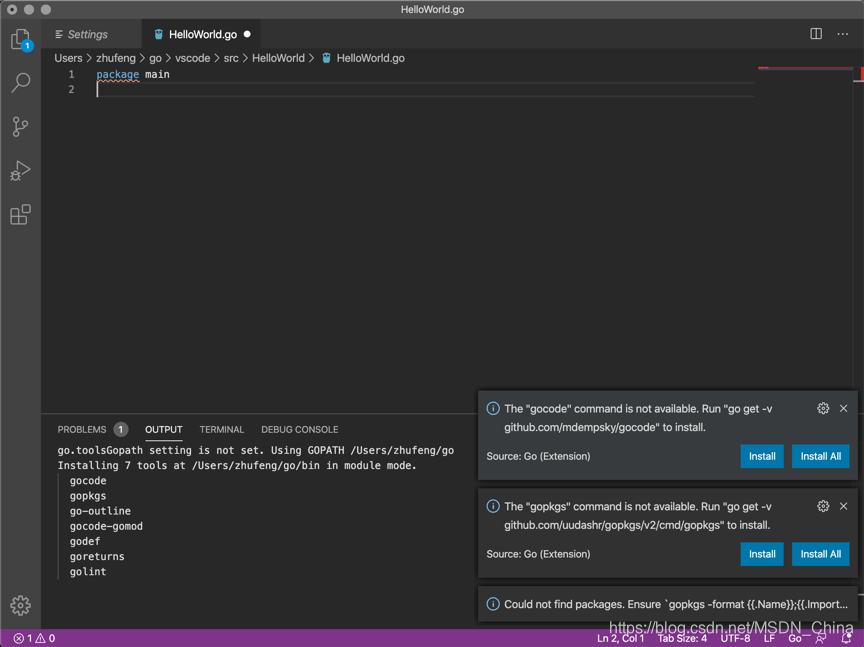
Task: Open the Explorer view in activity bar
Action: tap(21, 39)
